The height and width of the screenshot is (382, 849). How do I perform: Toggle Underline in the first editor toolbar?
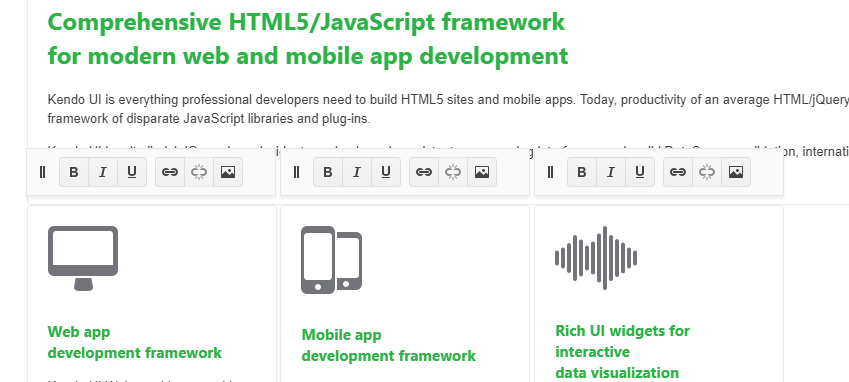point(132,172)
